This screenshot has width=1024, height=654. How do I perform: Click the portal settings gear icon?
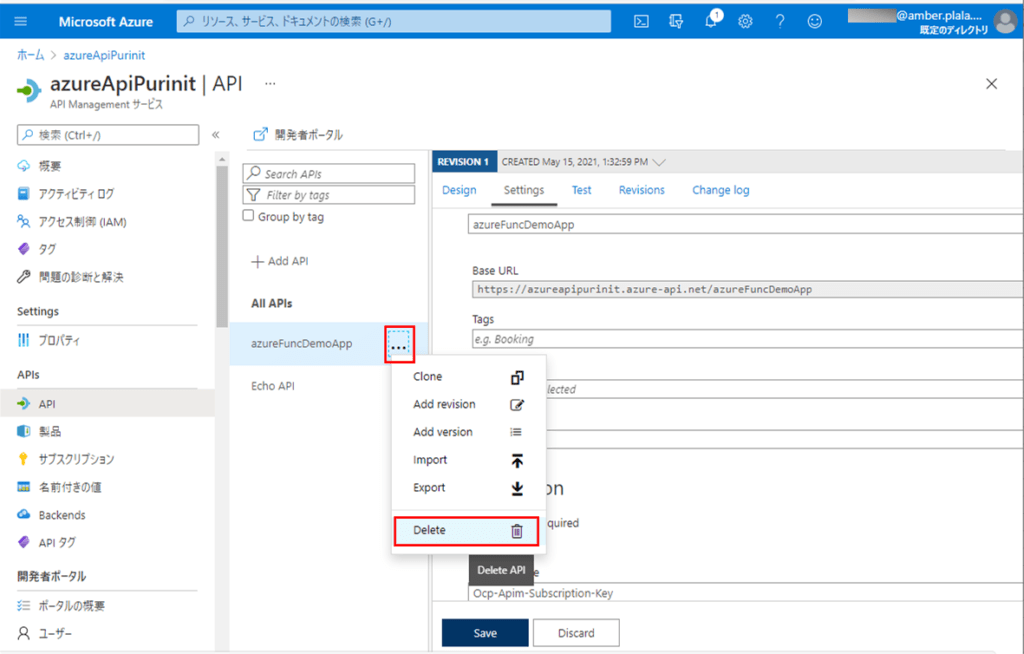[745, 20]
